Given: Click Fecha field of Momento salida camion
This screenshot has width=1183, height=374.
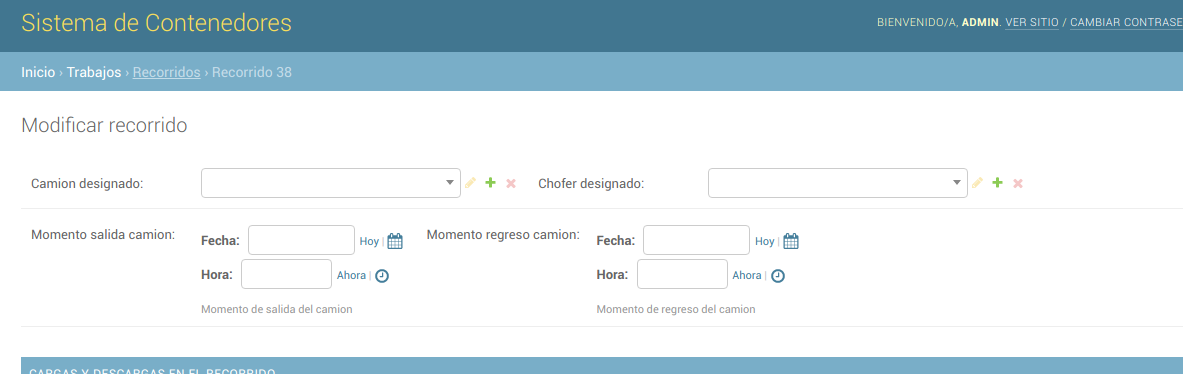Looking at the screenshot, I should (302, 241).
